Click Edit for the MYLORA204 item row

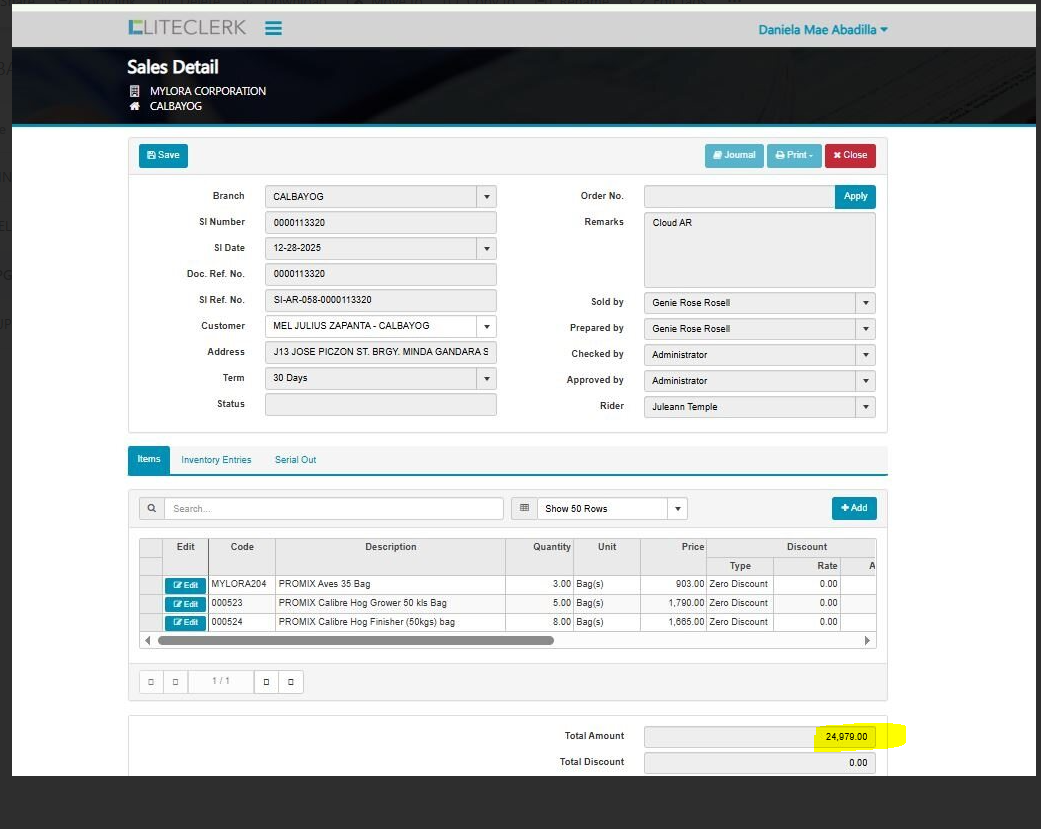185,585
